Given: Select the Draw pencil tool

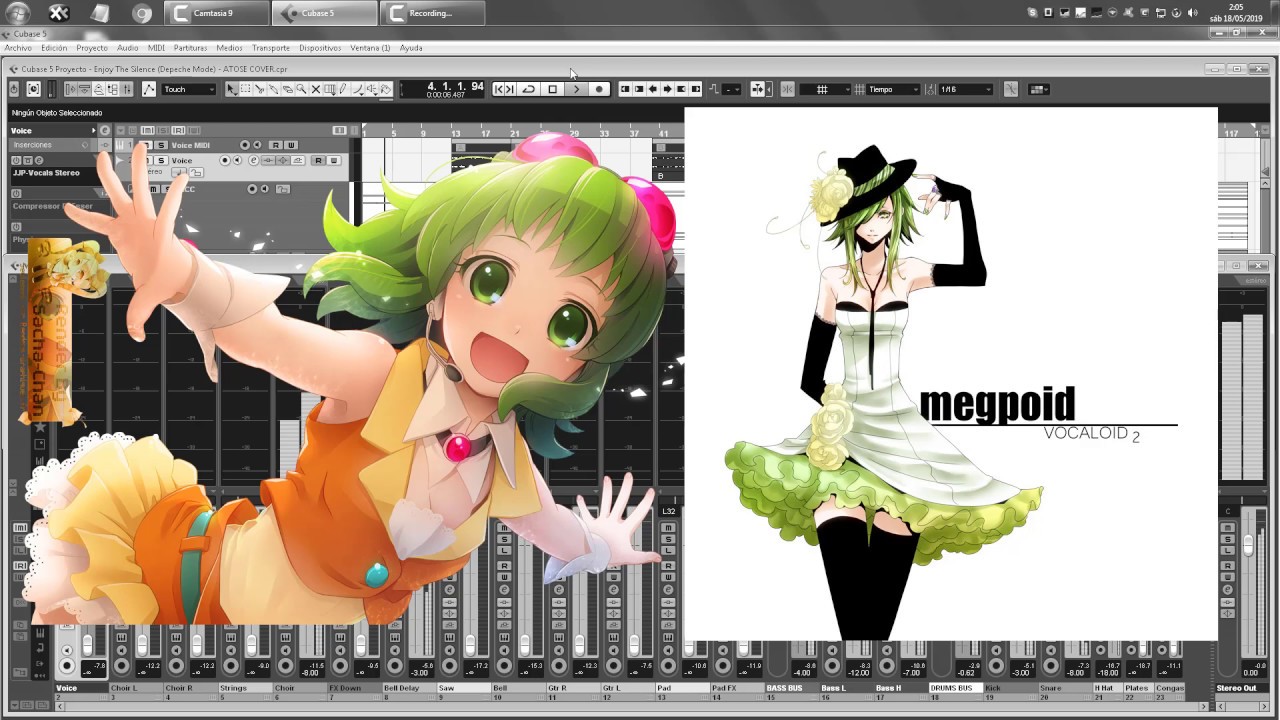Looking at the screenshot, I should (x=343, y=89).
